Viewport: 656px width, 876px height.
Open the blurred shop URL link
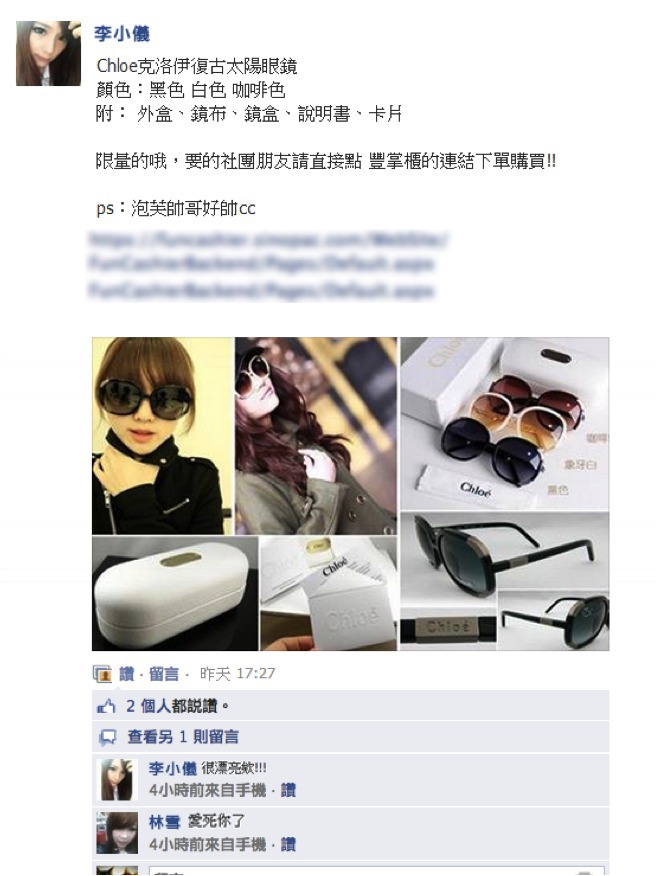(x=268, y=265)
